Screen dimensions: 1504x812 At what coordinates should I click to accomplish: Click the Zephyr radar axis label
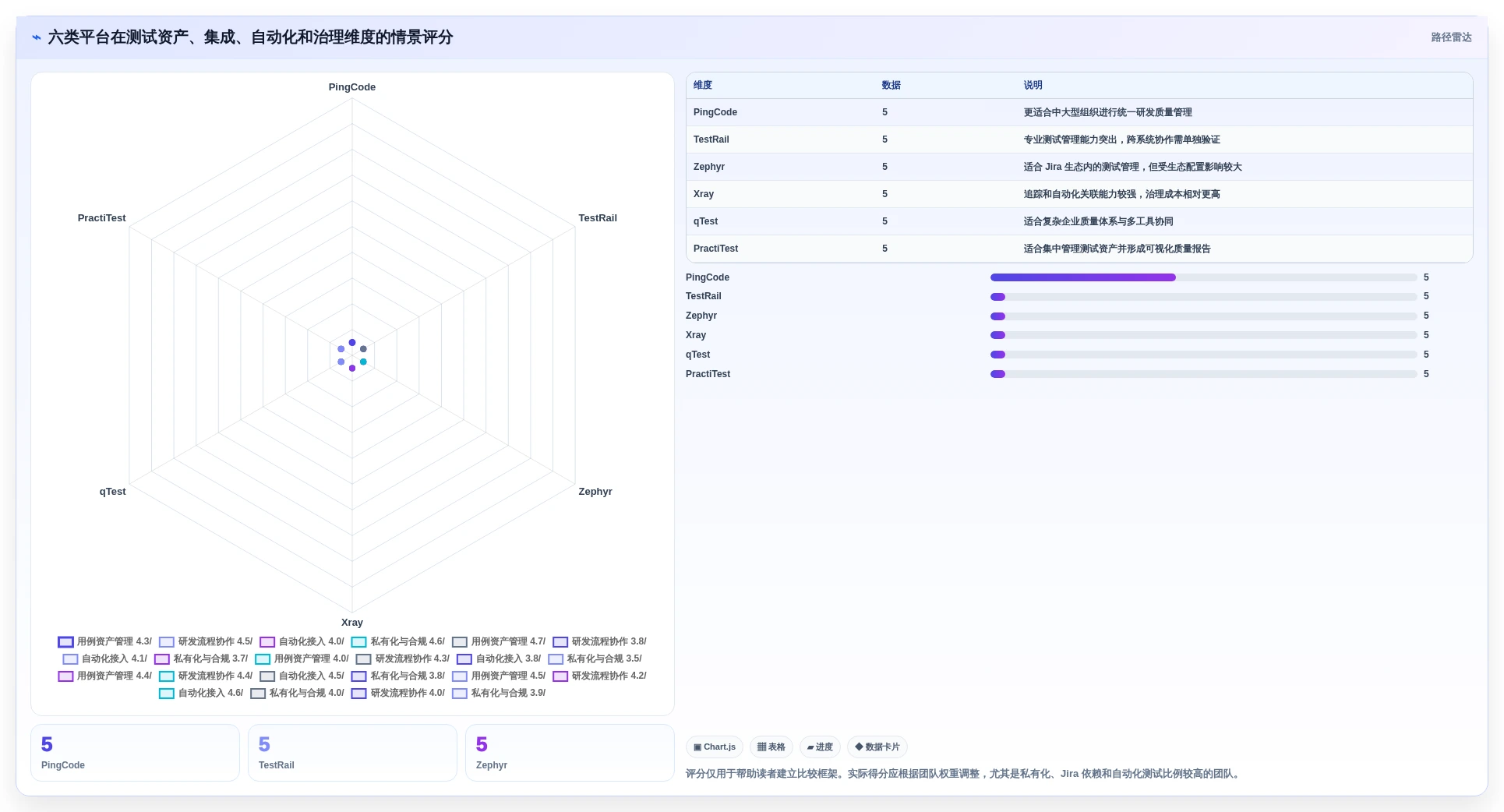595,492
